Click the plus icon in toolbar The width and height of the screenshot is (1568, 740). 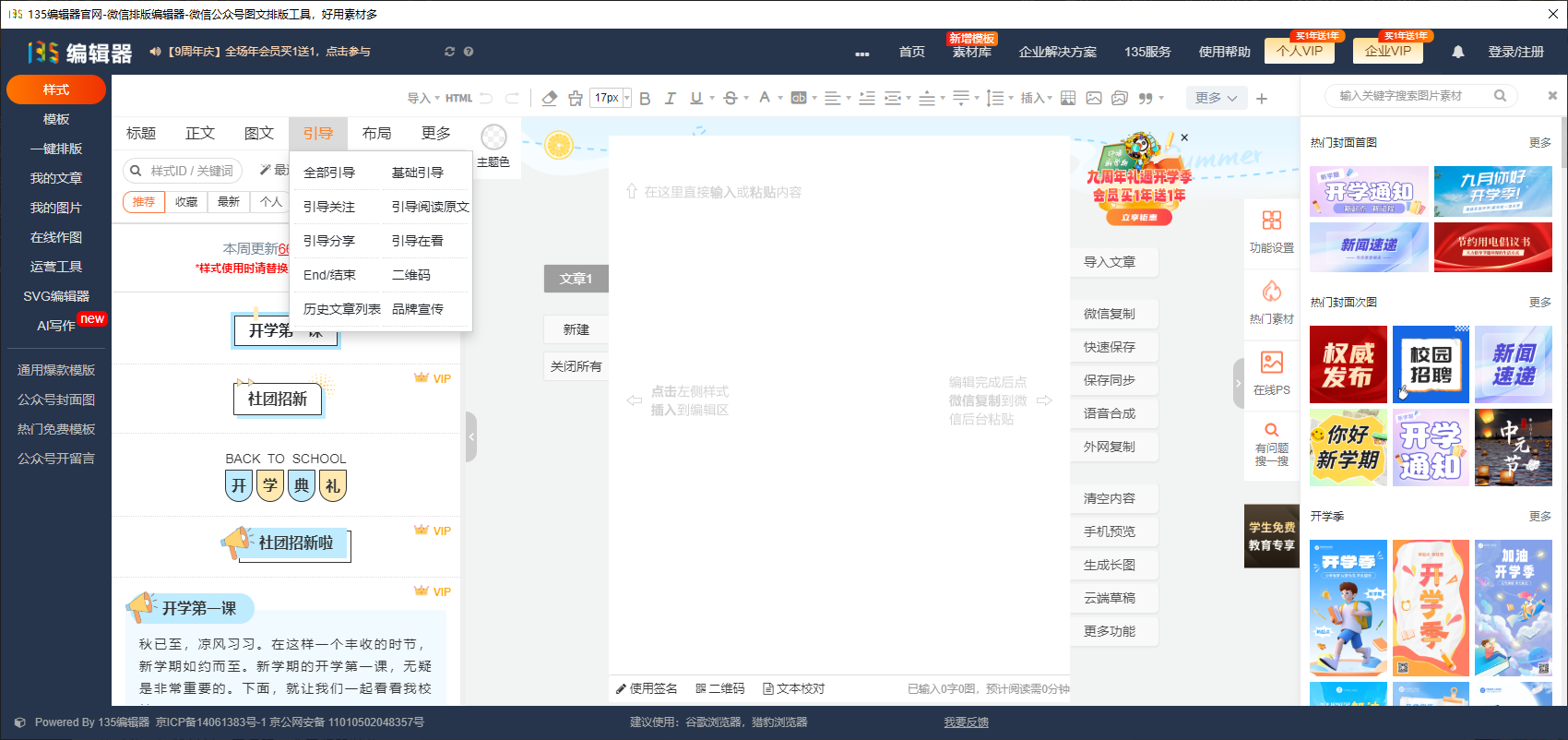(1262, 98)
